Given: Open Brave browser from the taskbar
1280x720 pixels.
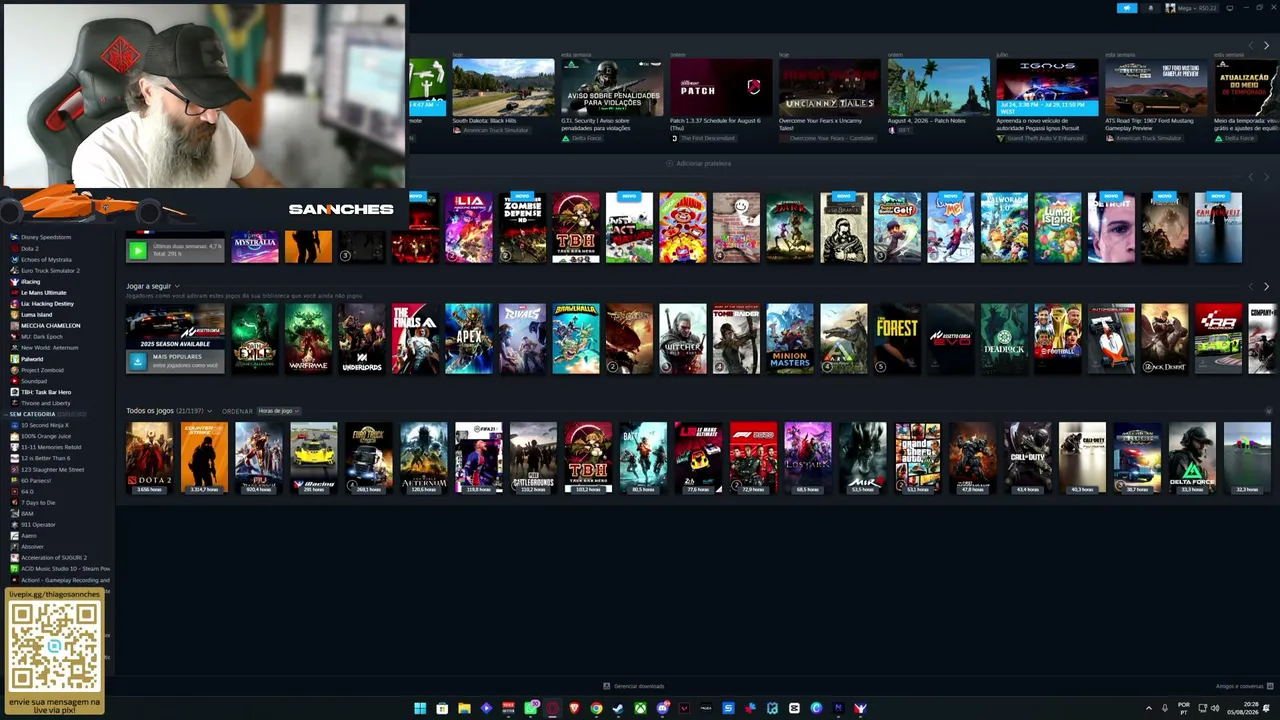Looking at the screenshot, I should [x=574, y=708].
